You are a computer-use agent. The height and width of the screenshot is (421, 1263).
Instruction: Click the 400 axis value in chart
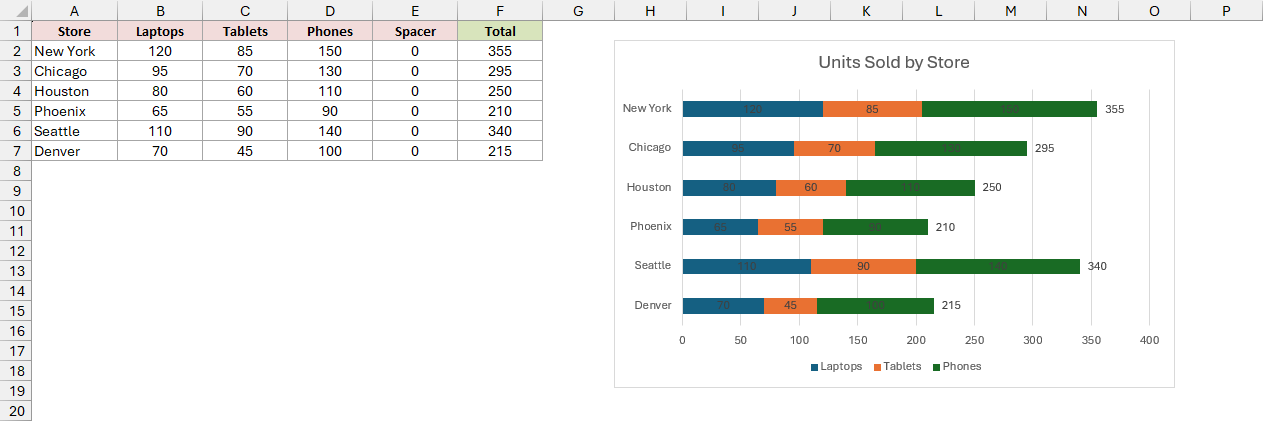(1149, 341)
